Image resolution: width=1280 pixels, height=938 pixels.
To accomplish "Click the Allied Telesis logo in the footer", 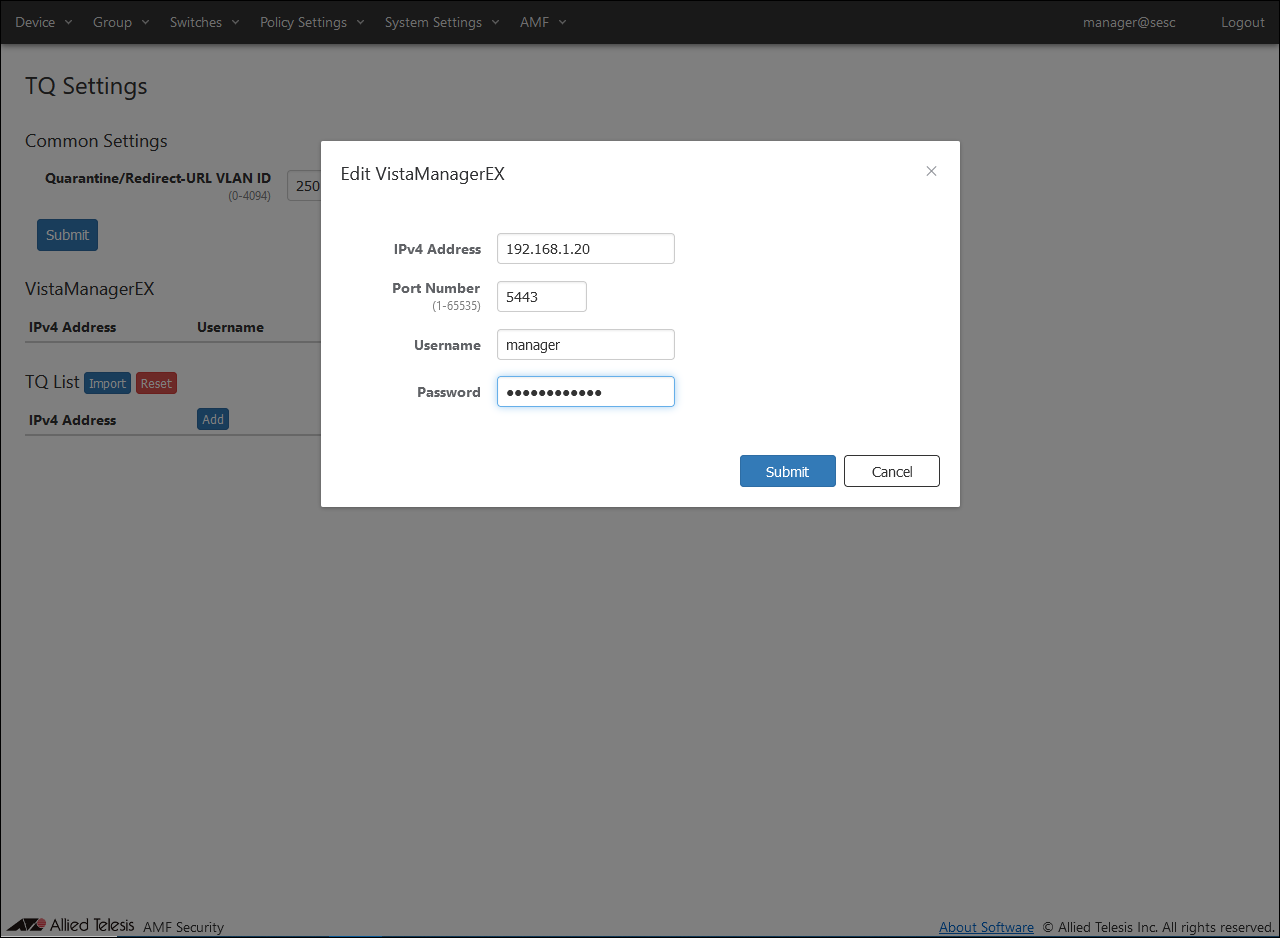I will (x=70, y=925).
